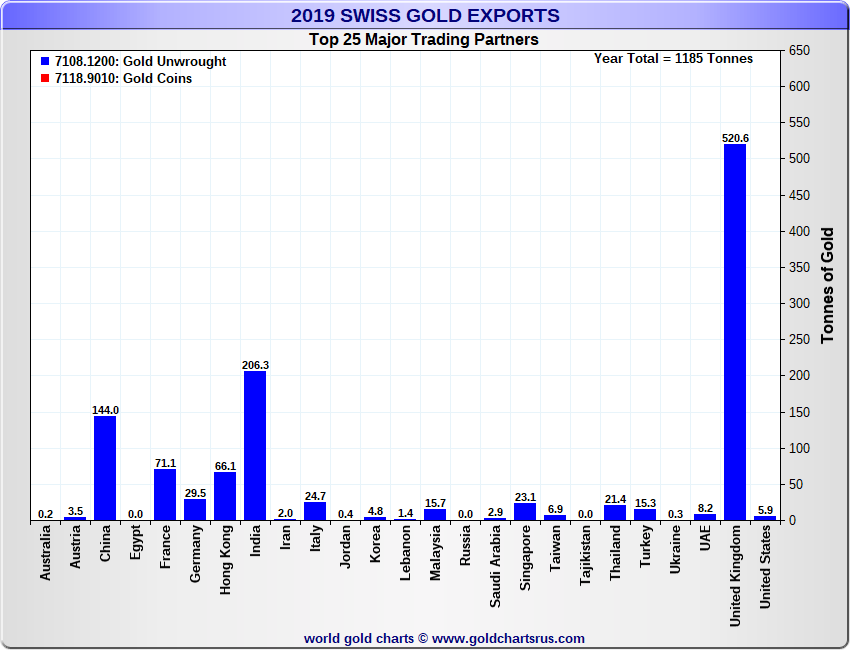Click the France bar

(165, 495)
